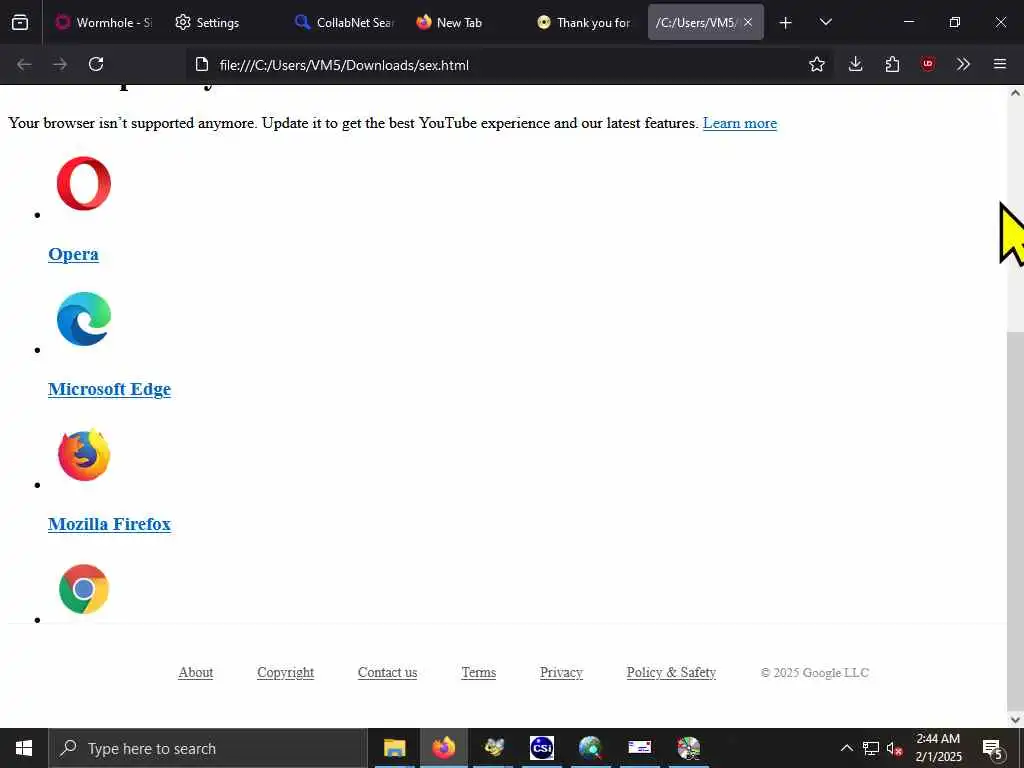
Task: Open the Downloads panel
Action: point(856,64)
